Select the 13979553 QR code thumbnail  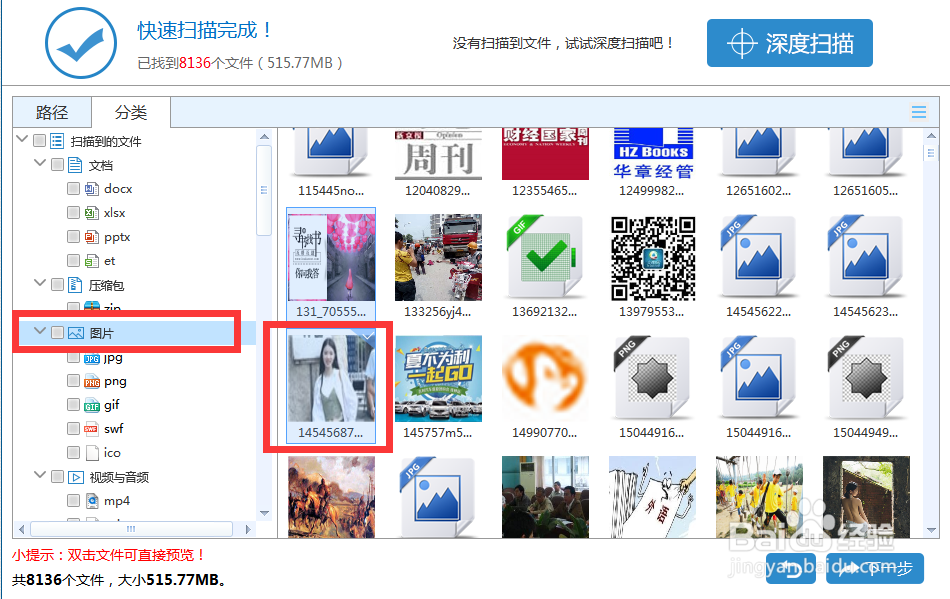click(651, 258)
